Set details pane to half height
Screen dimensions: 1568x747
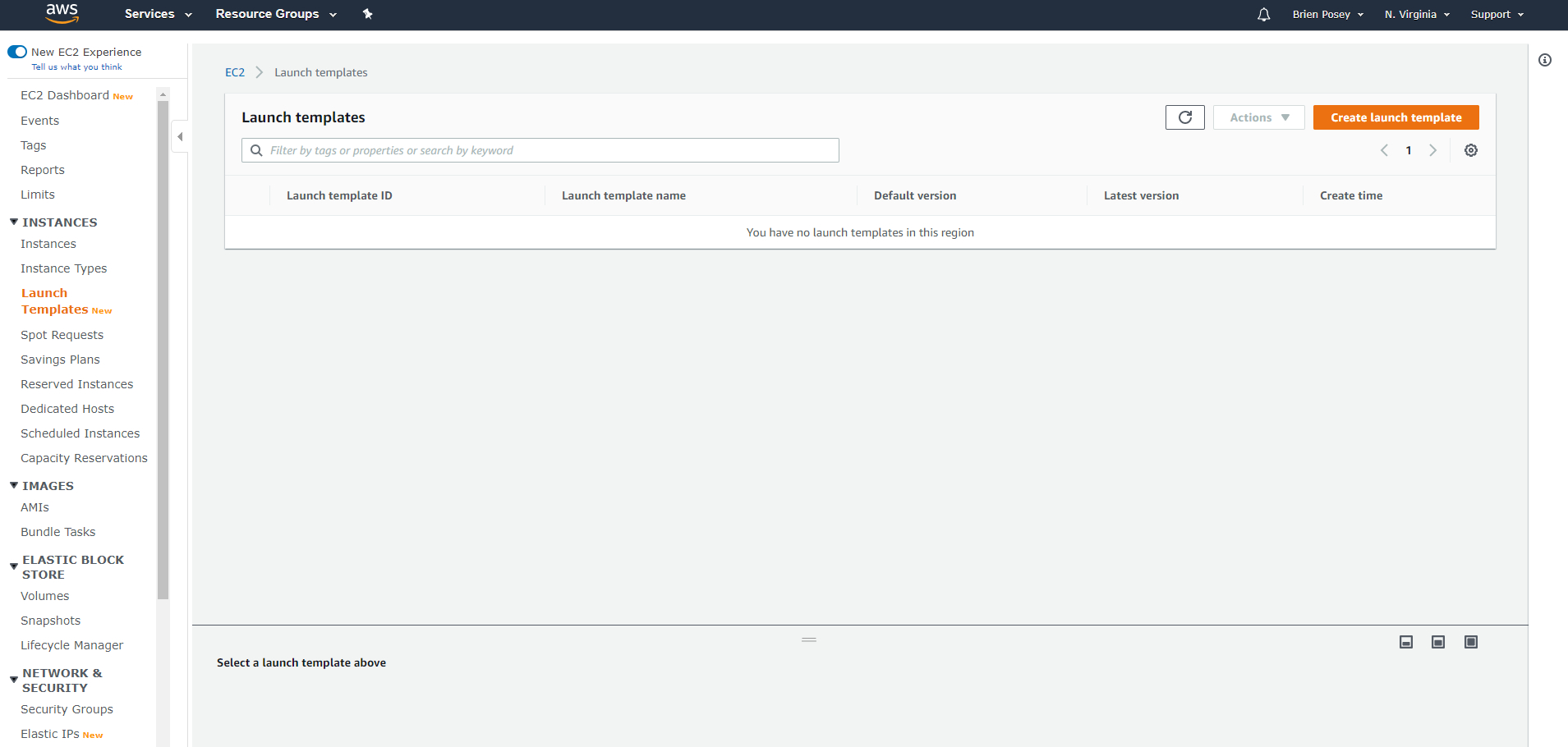[1437, 642]
